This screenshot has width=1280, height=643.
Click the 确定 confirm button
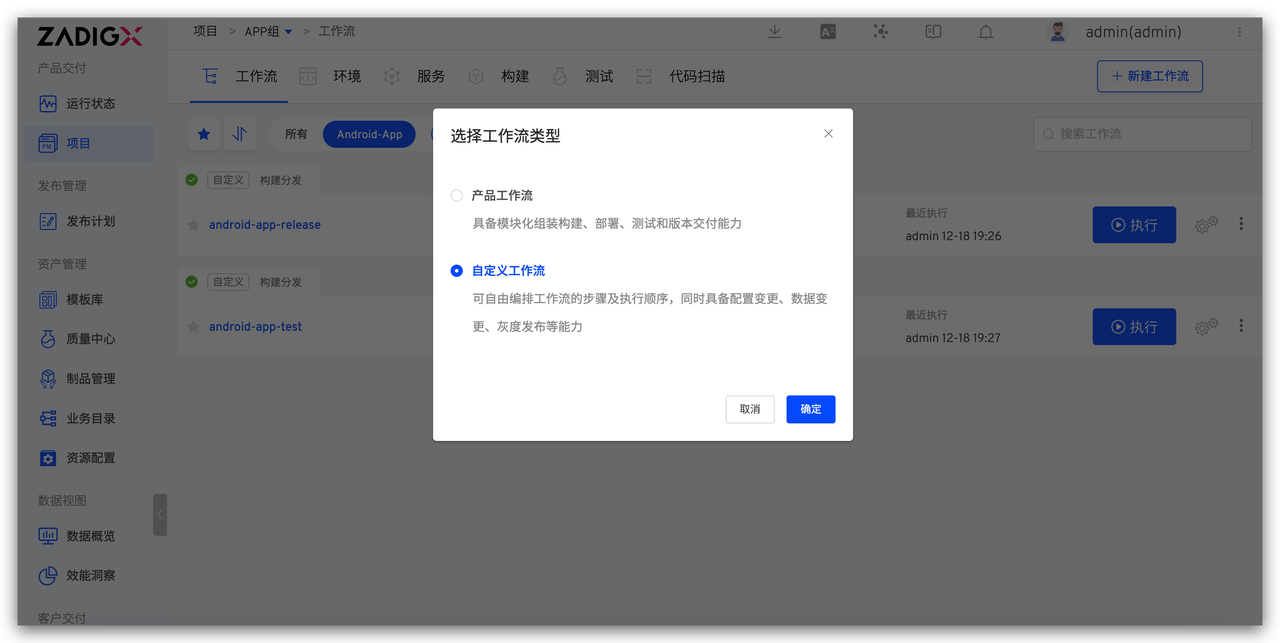click(x=810, y=409)
